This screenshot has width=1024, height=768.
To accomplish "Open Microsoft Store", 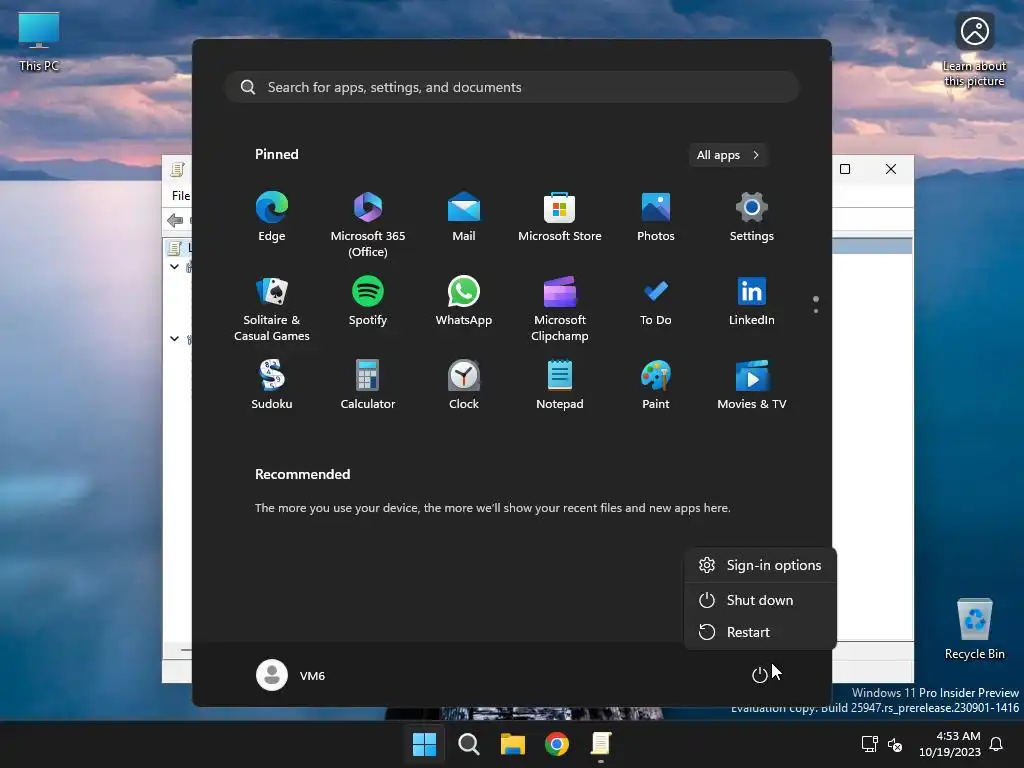I will [x=560, y=217].
